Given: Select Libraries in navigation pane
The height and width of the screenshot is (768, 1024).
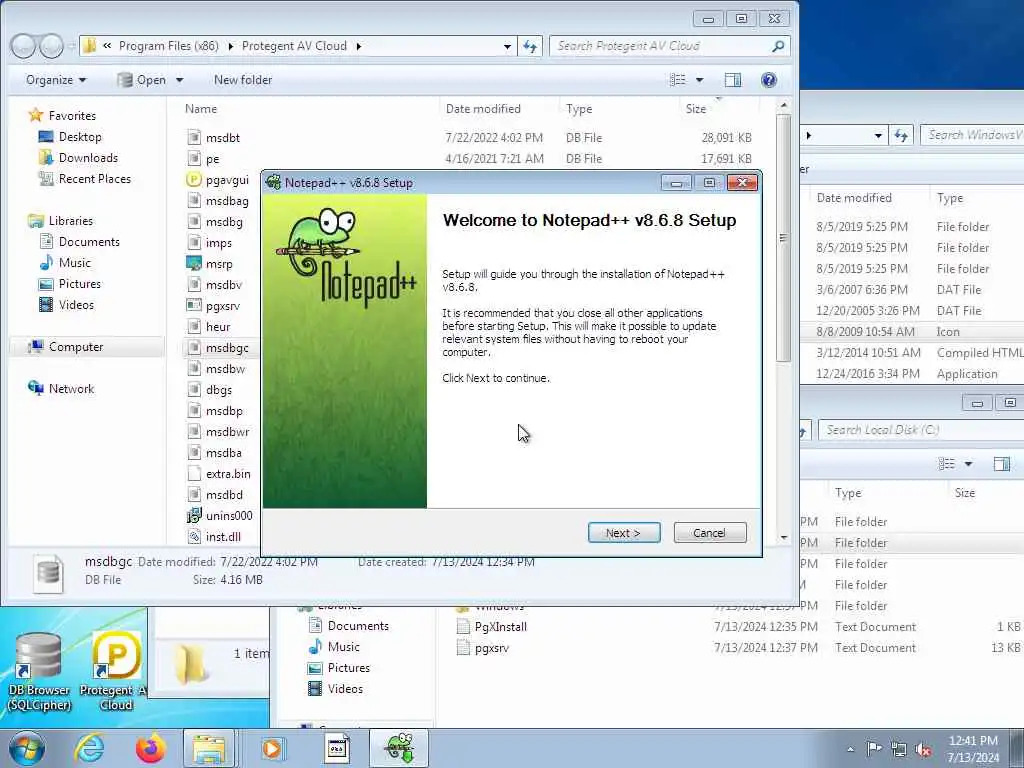Looking at the screenshot, I should point(71,221).
